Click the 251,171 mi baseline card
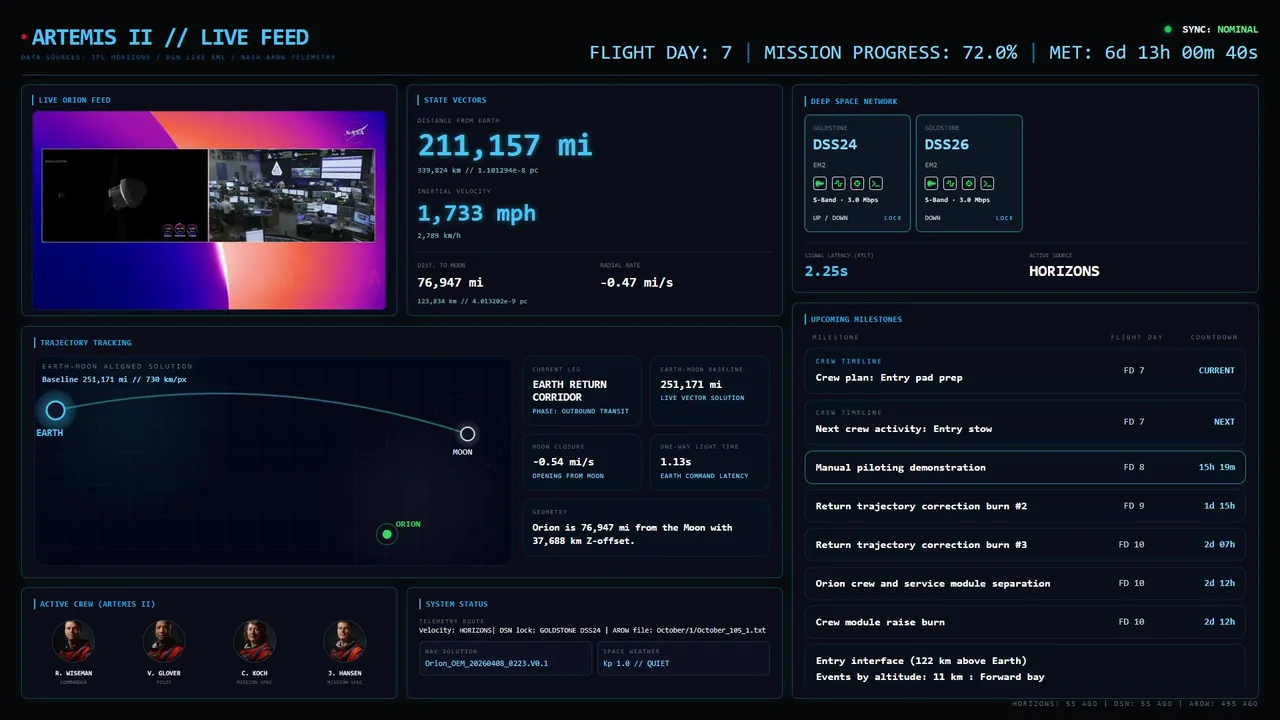Screen dimensions: 1280x720 click(x=710, y=391)
